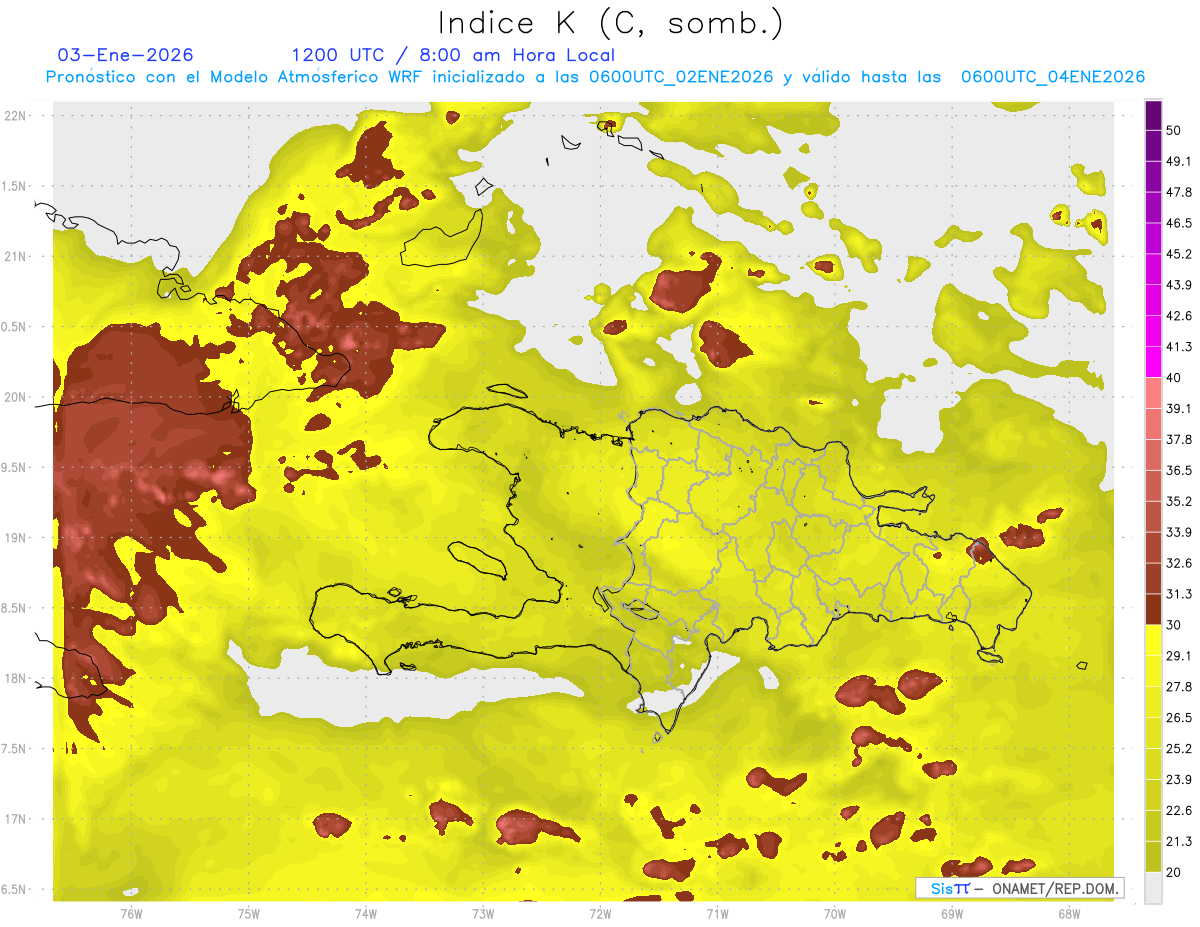This screenshot has width=1200, height=927.
Task: Click the legend value "26.5"
Action: click(x=1180, y=718)
